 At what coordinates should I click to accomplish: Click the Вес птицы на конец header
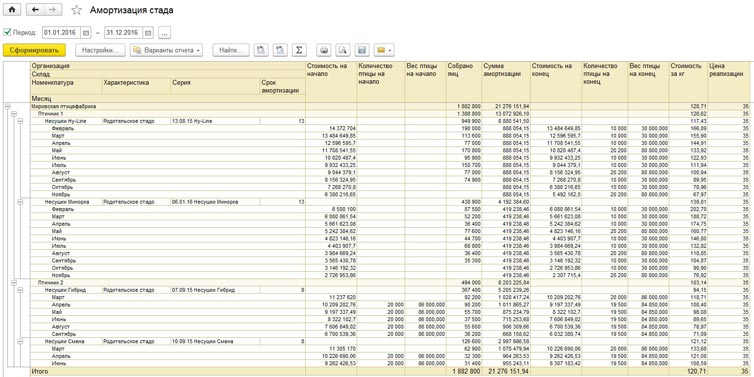648,82
